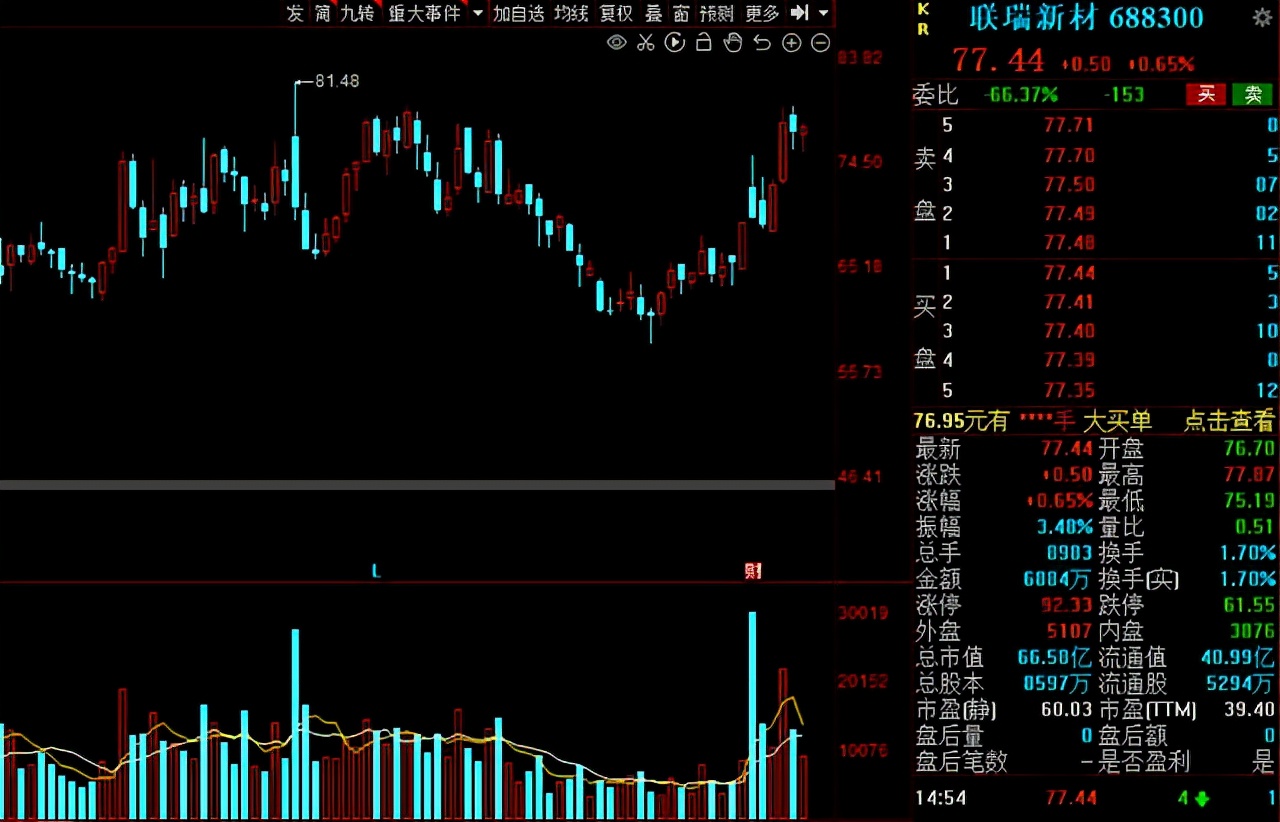Select the 简 toolbar tab
The image size is (1280, 822).
point(322,13)
